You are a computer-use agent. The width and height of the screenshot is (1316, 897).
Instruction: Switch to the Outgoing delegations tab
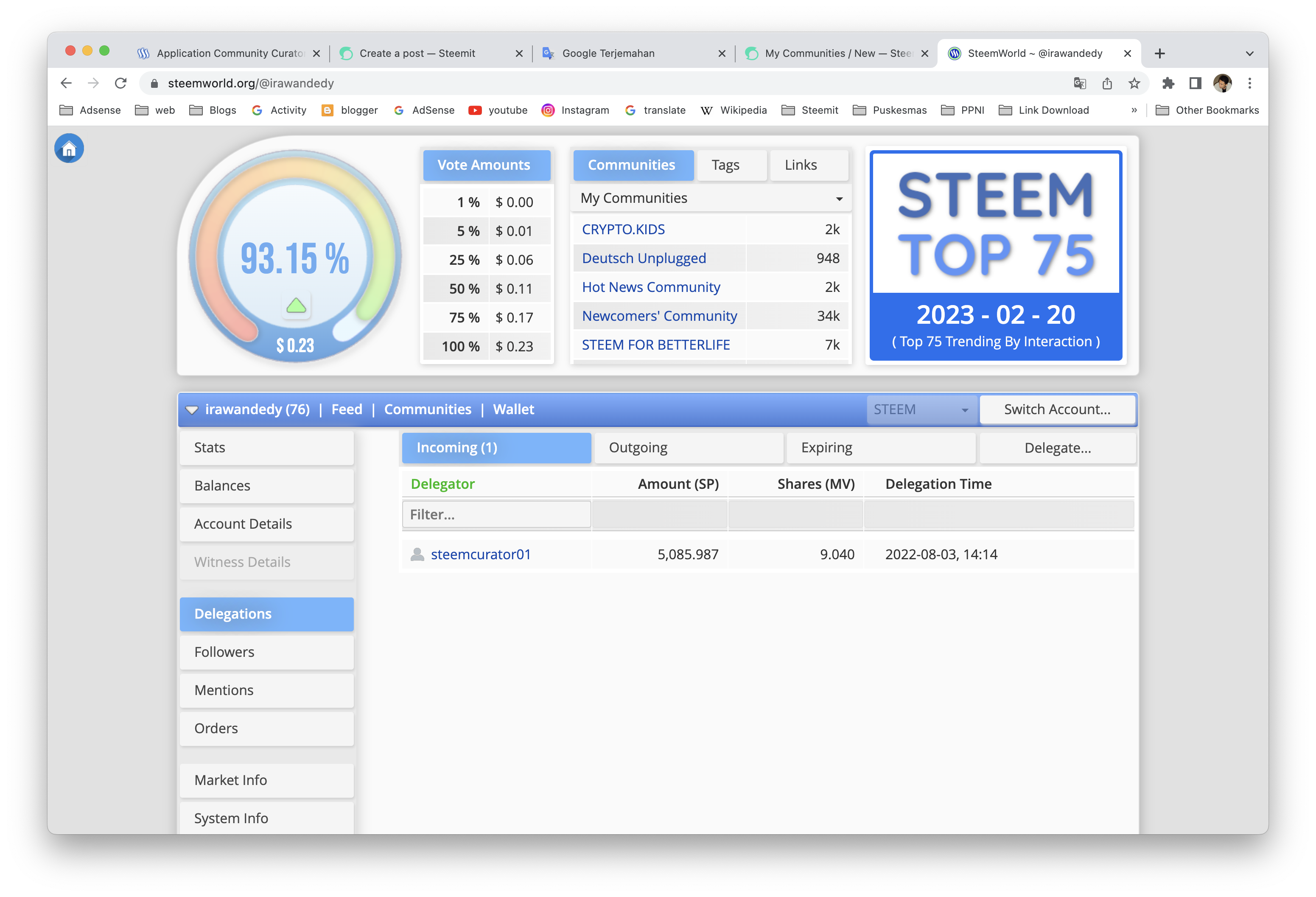688,448
